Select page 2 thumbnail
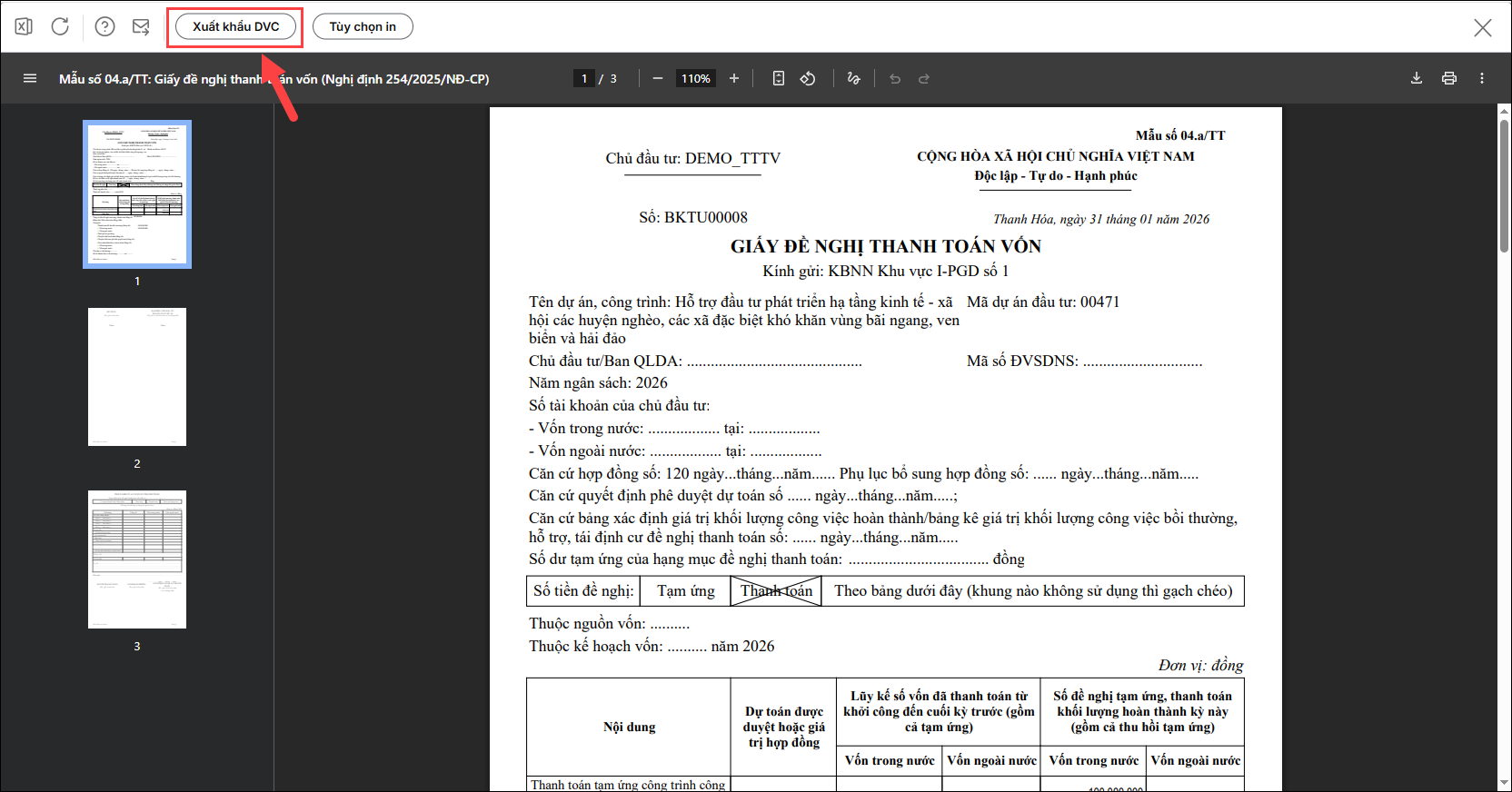This screenshot has width=1512, height=792. [x=137, y=377]
